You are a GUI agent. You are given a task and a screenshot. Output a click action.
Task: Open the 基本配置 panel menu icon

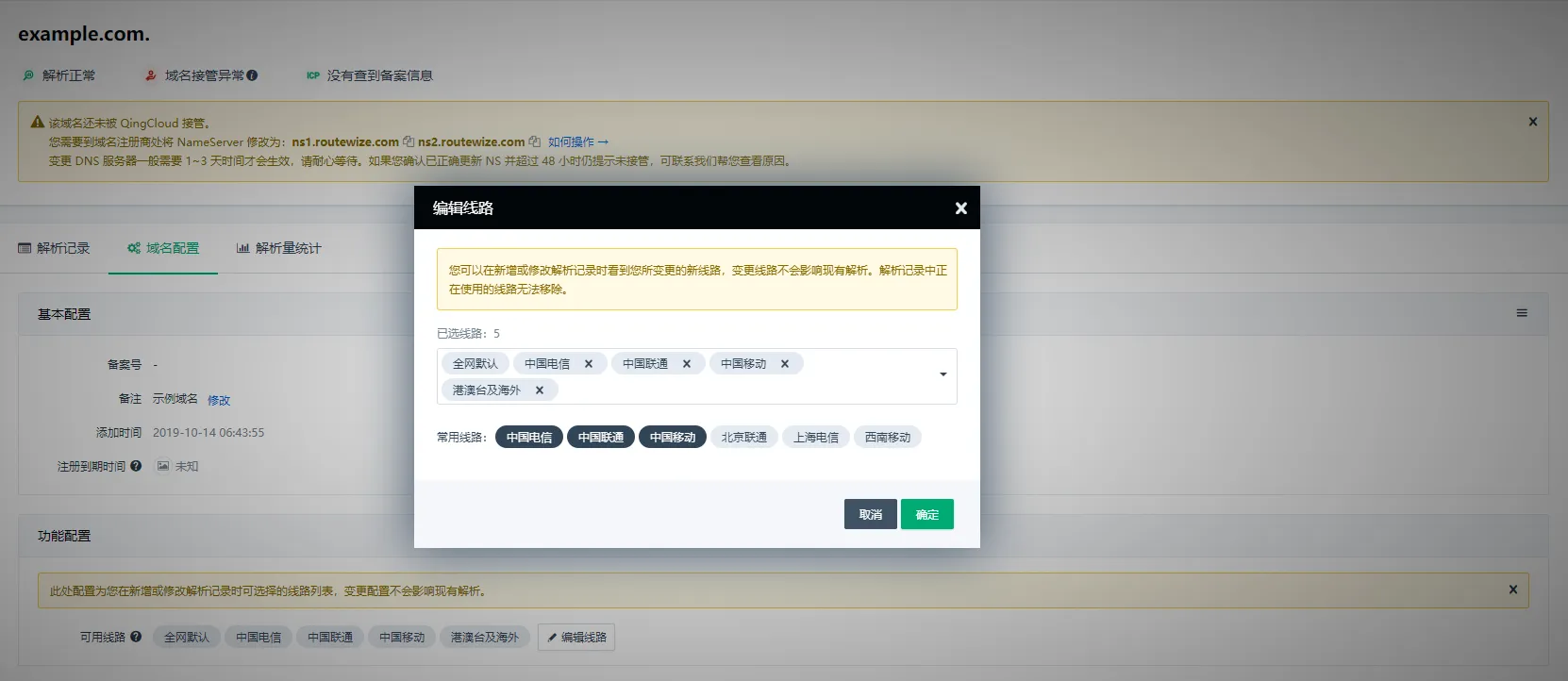[1522, 313]
